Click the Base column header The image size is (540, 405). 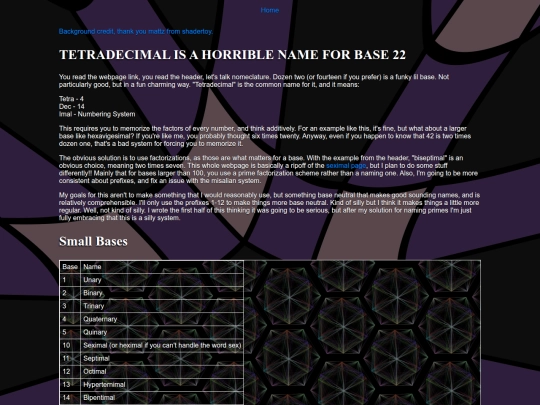tap(70, 267)
